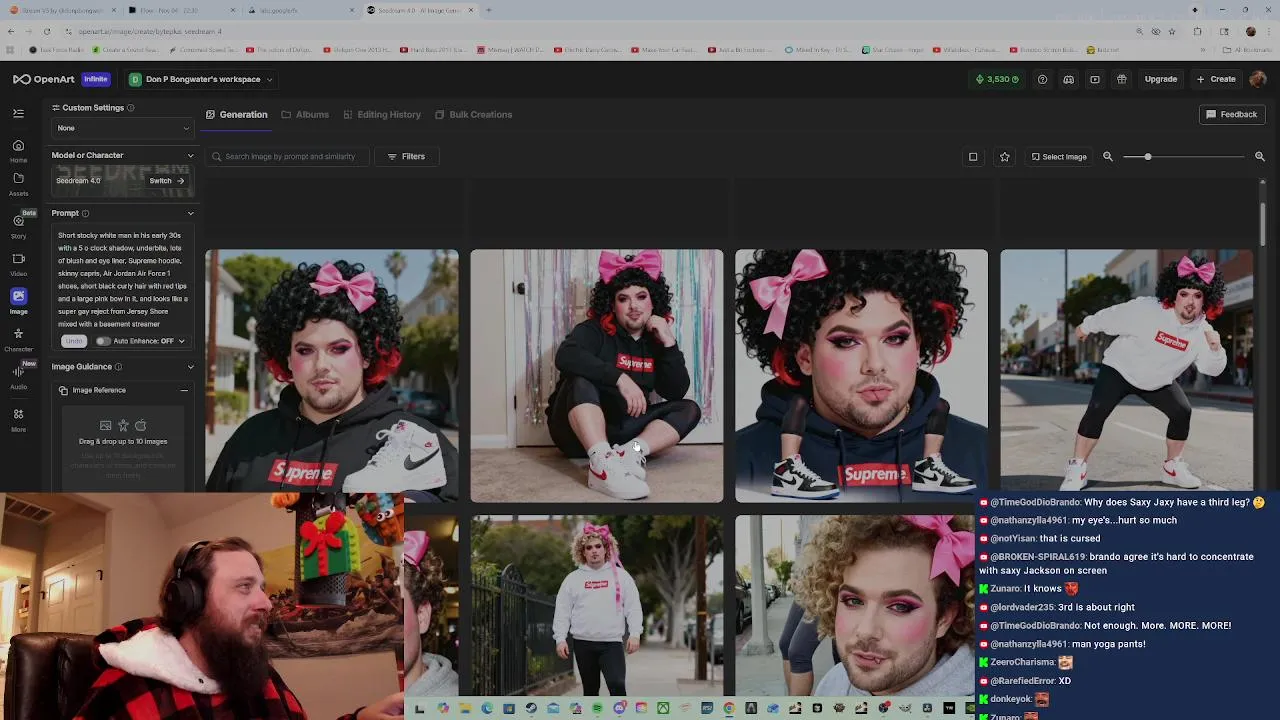The width and height of the screenshot is (1280, 720).
Task: Open the Custom Settings None dropdown
Action: pos(123,128)
